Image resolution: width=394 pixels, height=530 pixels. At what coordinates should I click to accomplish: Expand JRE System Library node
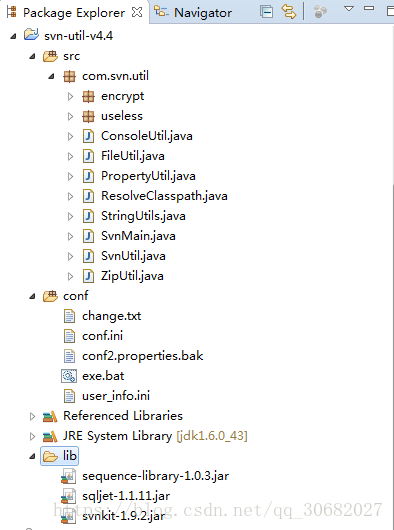pyautogui.click(x=32, y=436)
